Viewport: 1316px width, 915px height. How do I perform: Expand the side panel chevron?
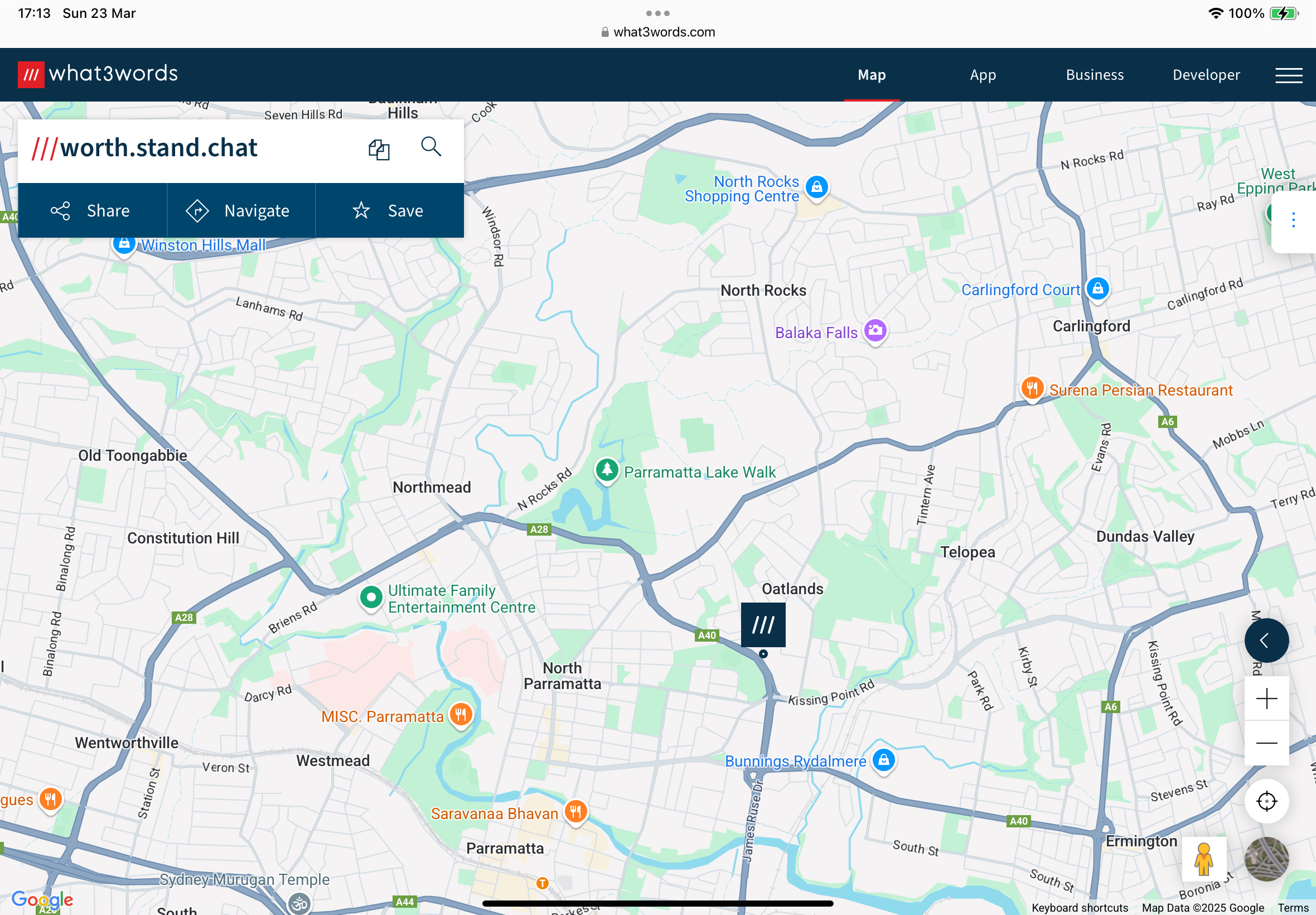[1266, 641]
